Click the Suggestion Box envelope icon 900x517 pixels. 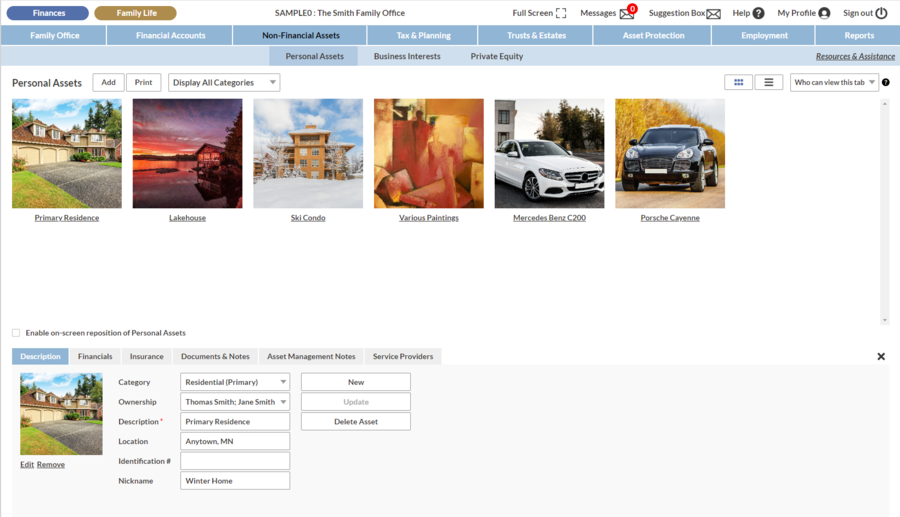[x=713, y=14]
